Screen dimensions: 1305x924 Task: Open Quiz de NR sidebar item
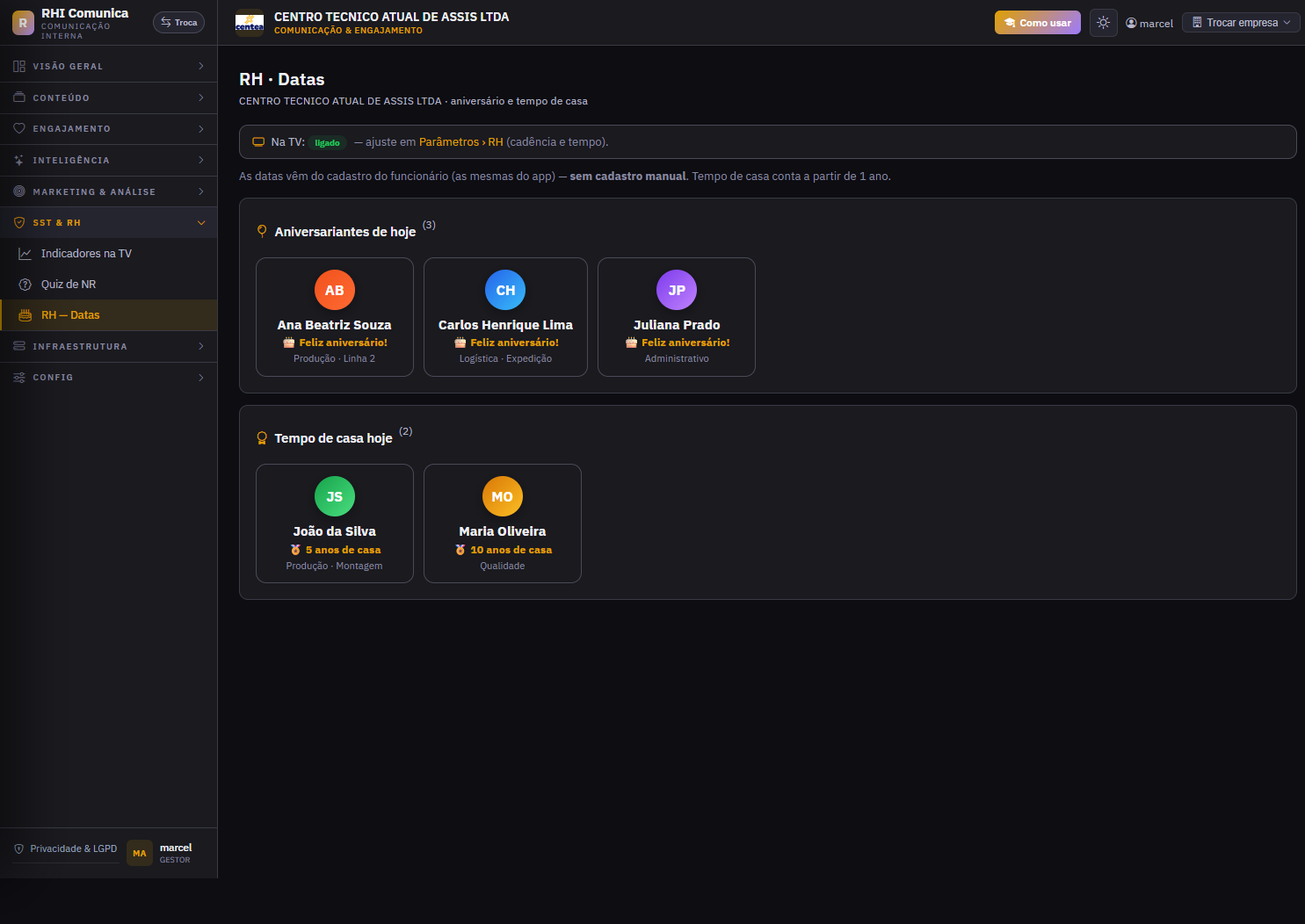point(108,285)
